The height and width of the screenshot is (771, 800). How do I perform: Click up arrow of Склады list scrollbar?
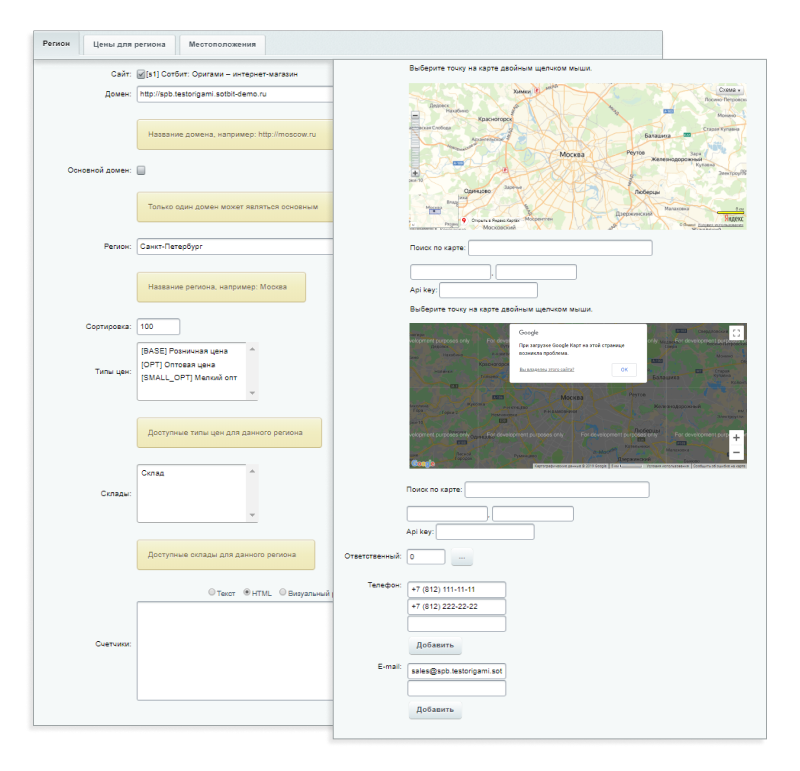(252, 471)
